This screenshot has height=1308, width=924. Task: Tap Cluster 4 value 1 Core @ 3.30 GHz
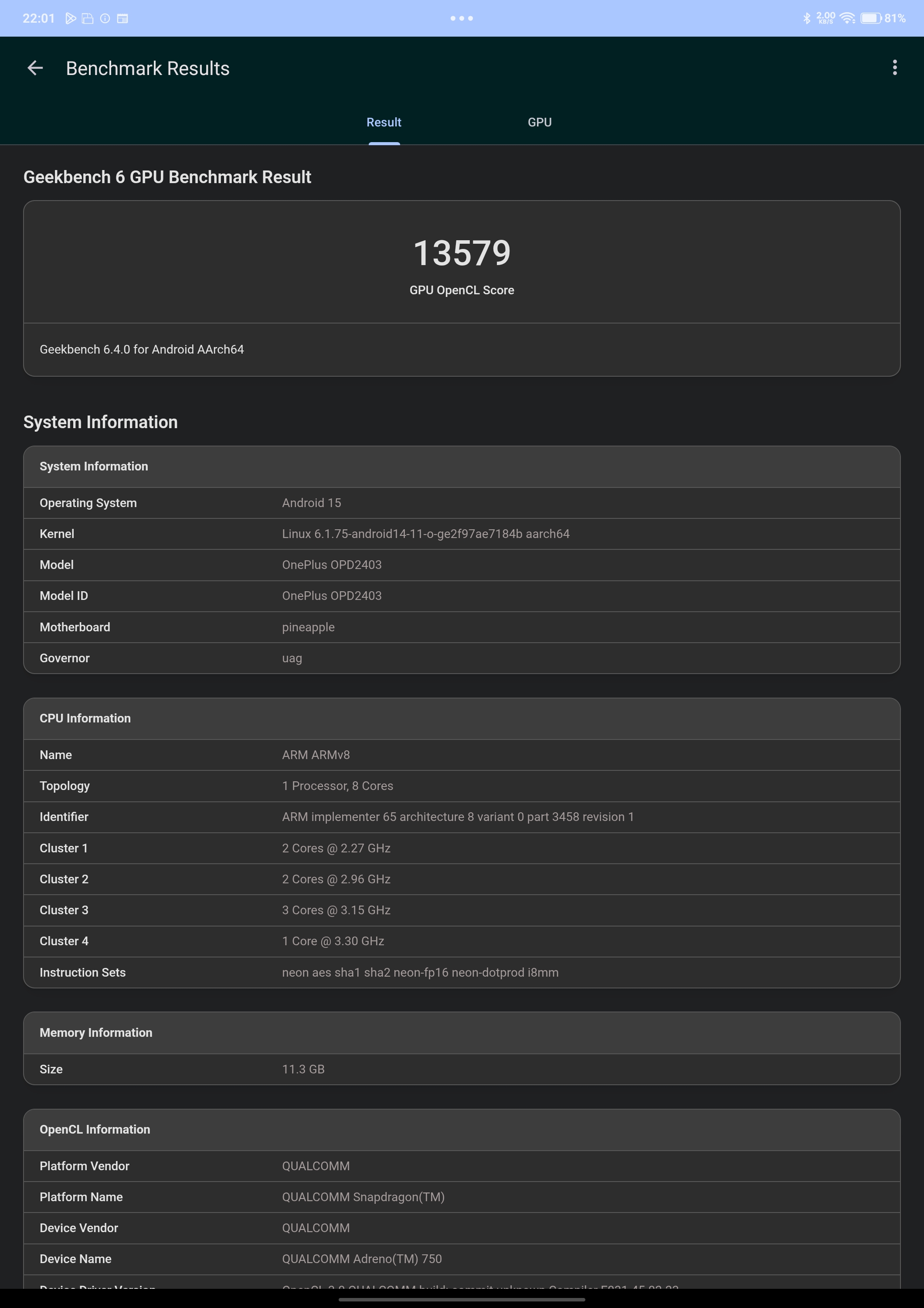[333, 941]
